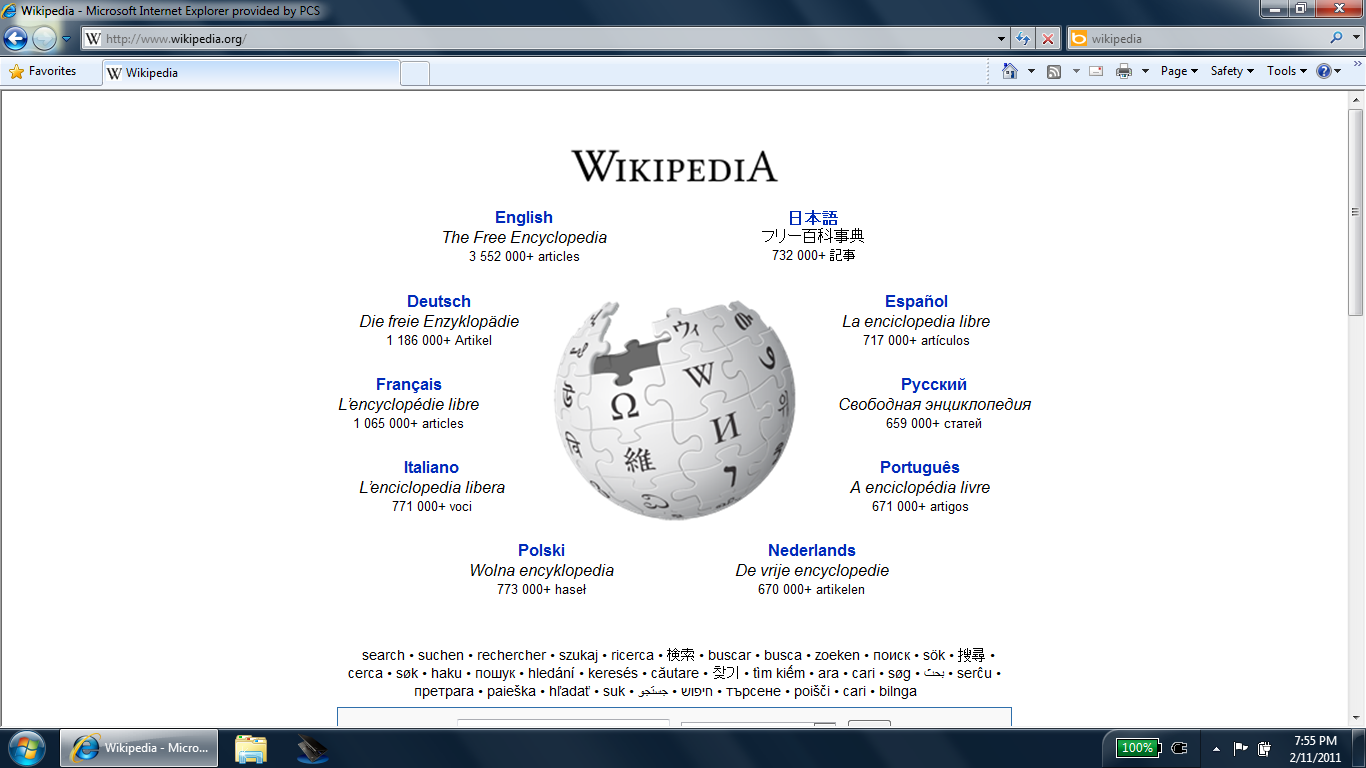The image size is (1366, 768).
Task: Open the Français Wikipedia link
Action: click(409, 384)
